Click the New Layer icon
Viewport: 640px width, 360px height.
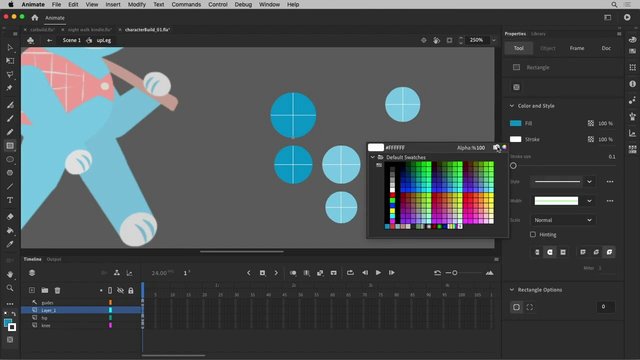(32, 290)
